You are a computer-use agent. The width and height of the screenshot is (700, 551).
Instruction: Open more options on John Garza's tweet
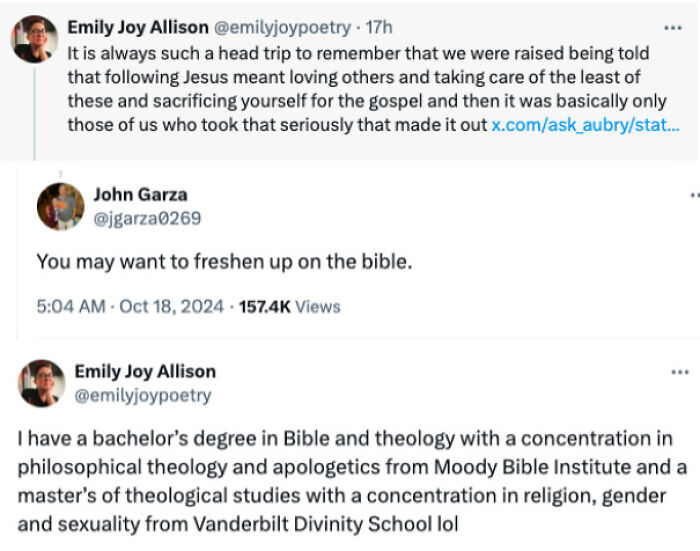coord(694,195)
